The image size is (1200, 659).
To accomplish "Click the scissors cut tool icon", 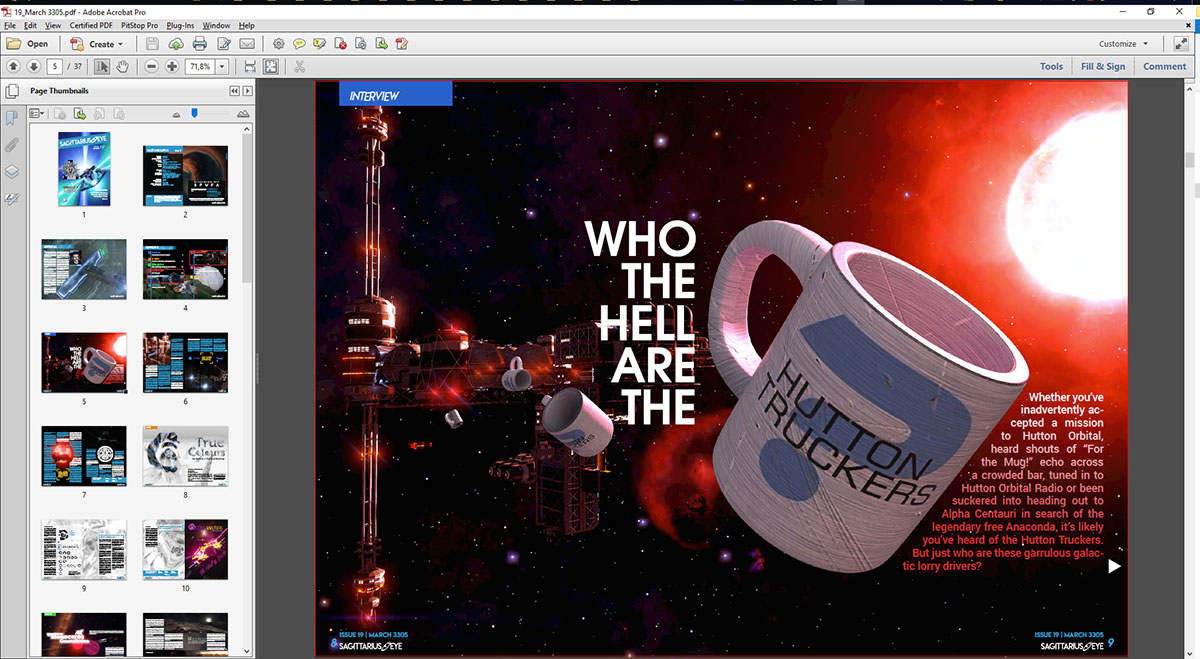I will tap(300, 67).
